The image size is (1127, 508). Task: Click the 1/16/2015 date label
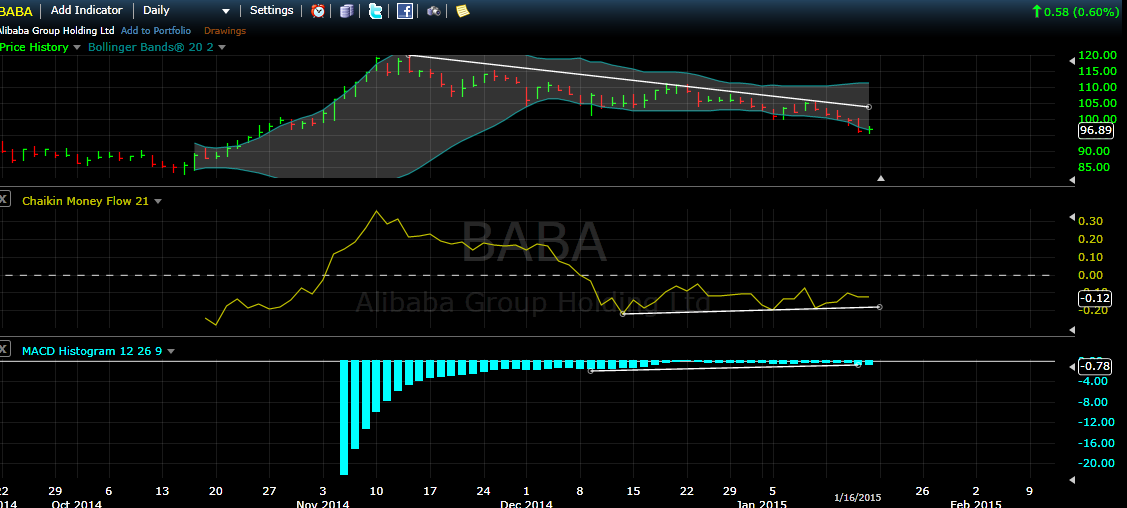click(x=857, y=497)
